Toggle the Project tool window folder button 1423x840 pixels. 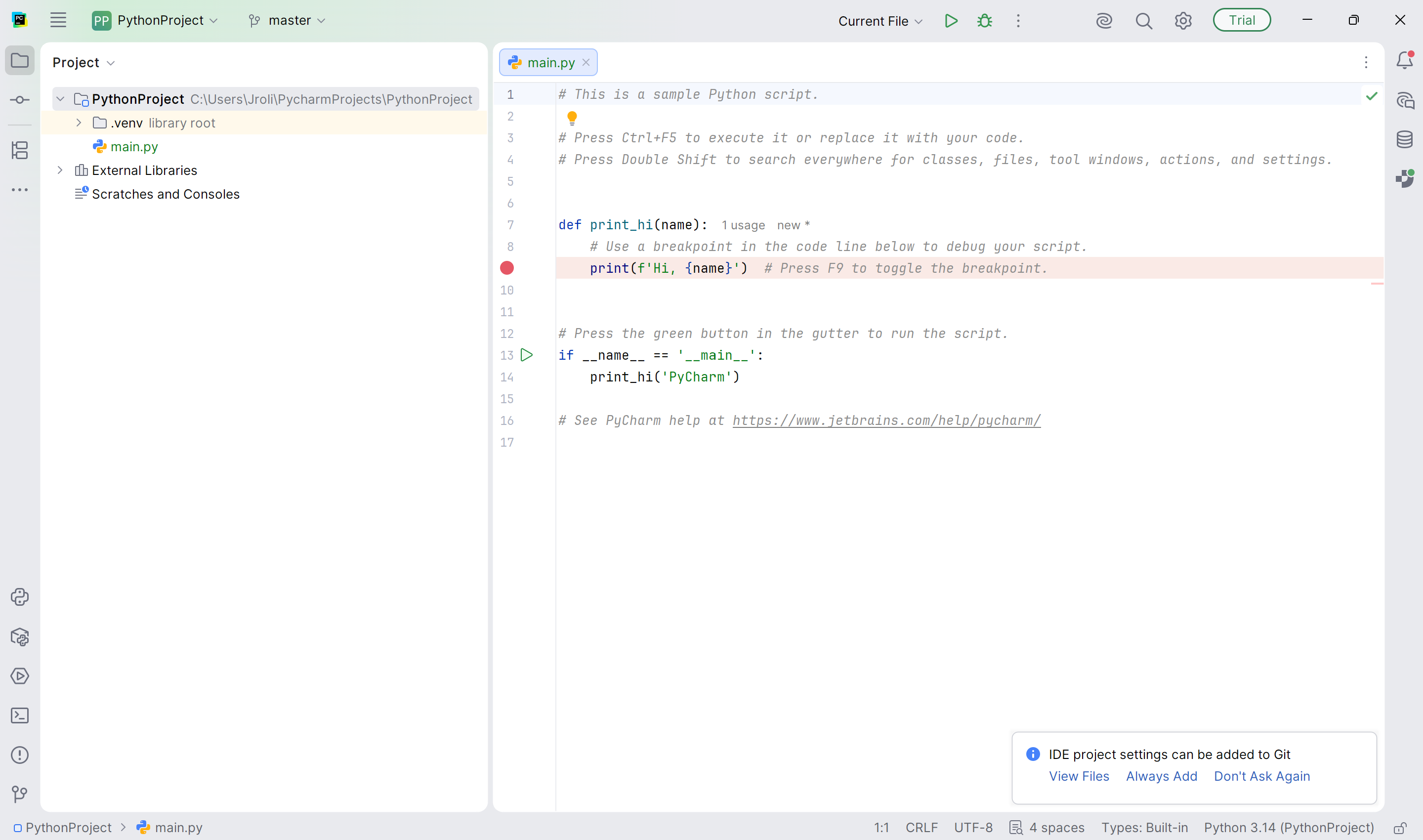[20, 61]
